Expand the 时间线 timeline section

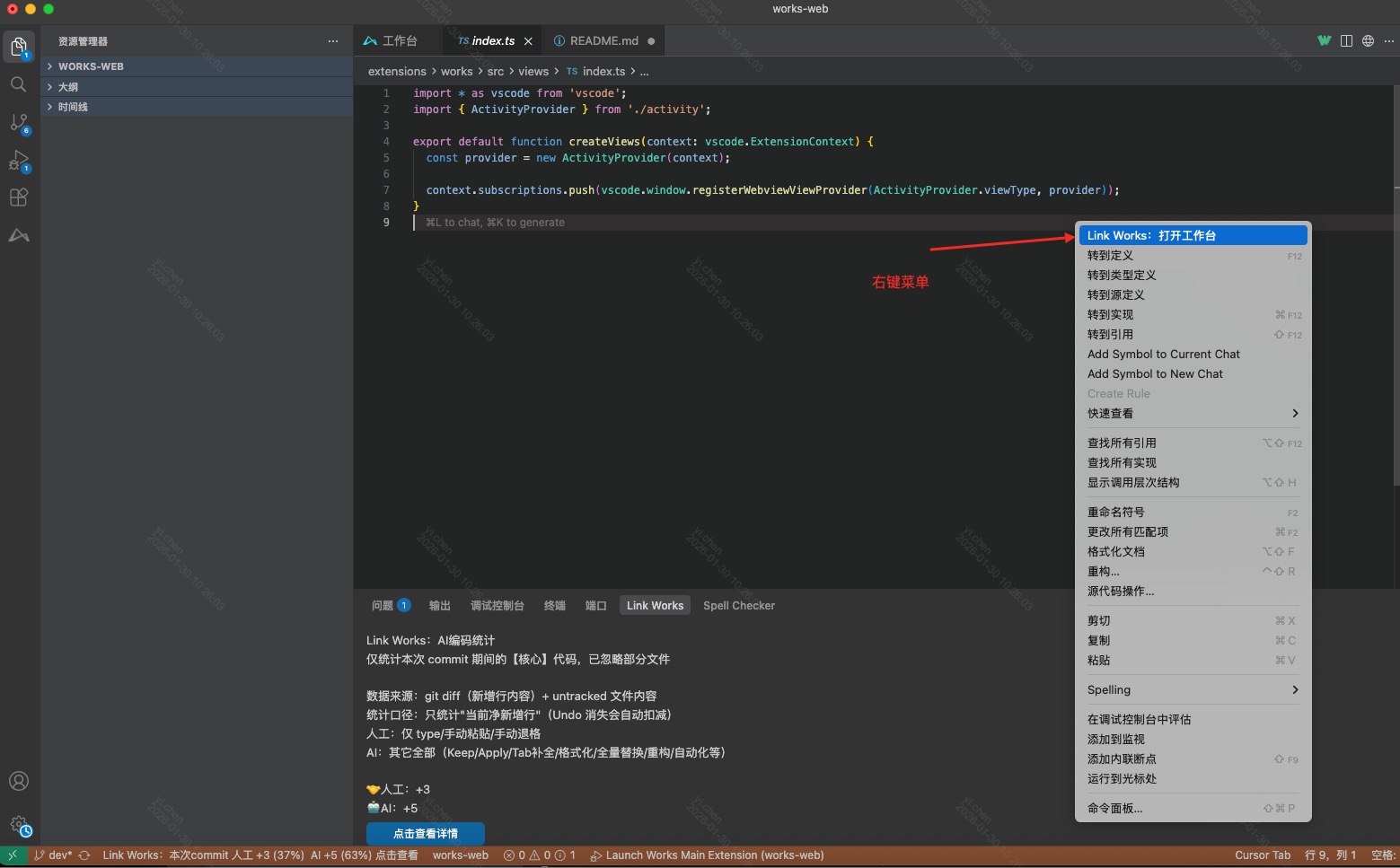point(73,107)
